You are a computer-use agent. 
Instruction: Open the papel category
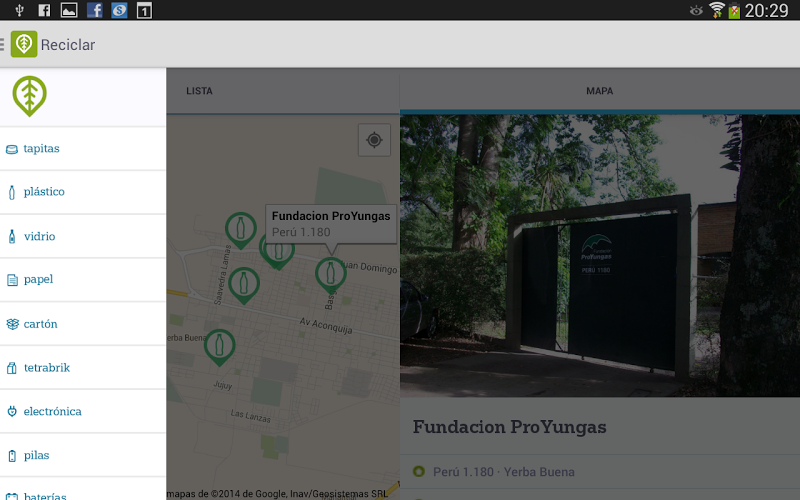tap(83, 280)
